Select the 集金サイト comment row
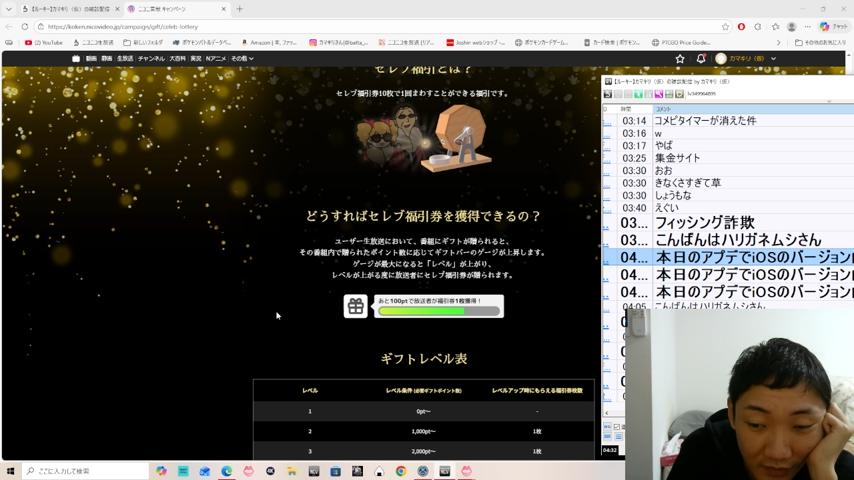The width and height of the screenshot is (854, 480). (728, 158)
